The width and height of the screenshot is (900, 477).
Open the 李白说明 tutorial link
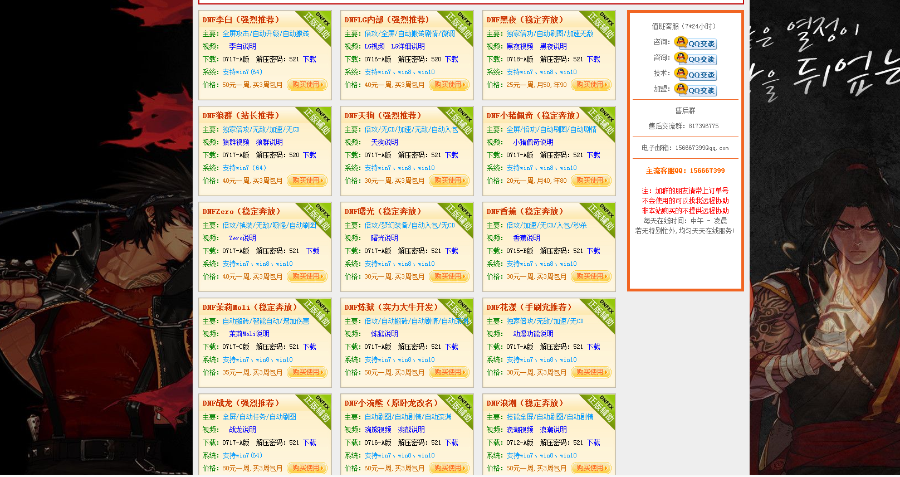click(x=243, y=46)
